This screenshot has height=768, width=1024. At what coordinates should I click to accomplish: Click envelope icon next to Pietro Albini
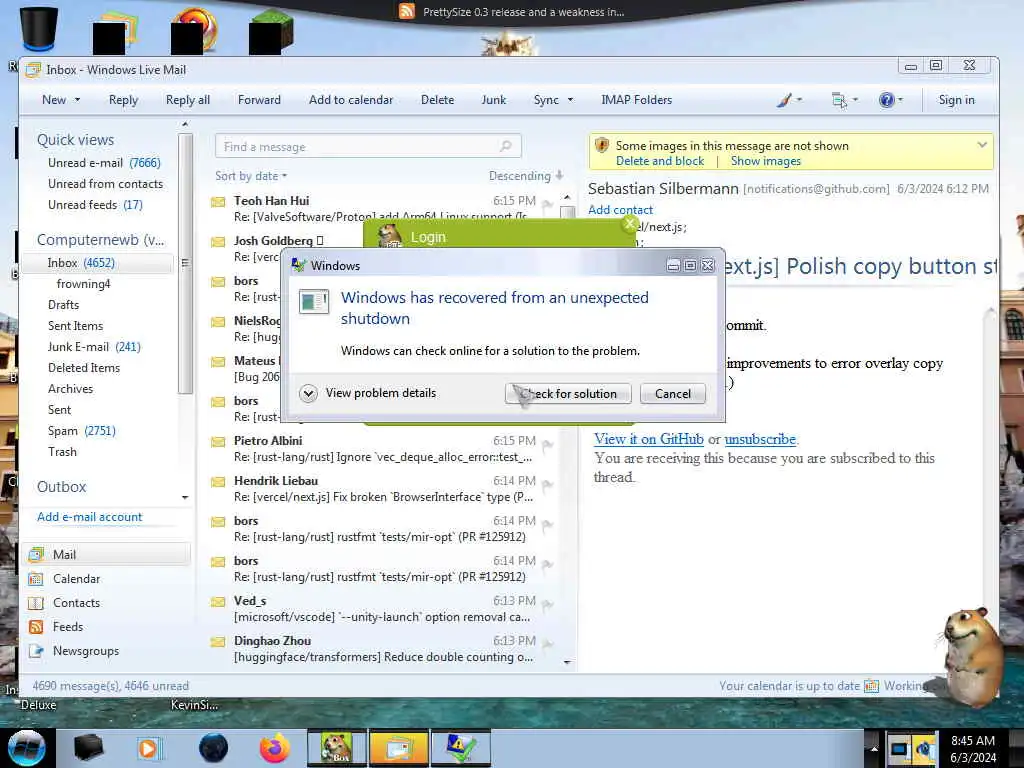[x=218, y=441]
